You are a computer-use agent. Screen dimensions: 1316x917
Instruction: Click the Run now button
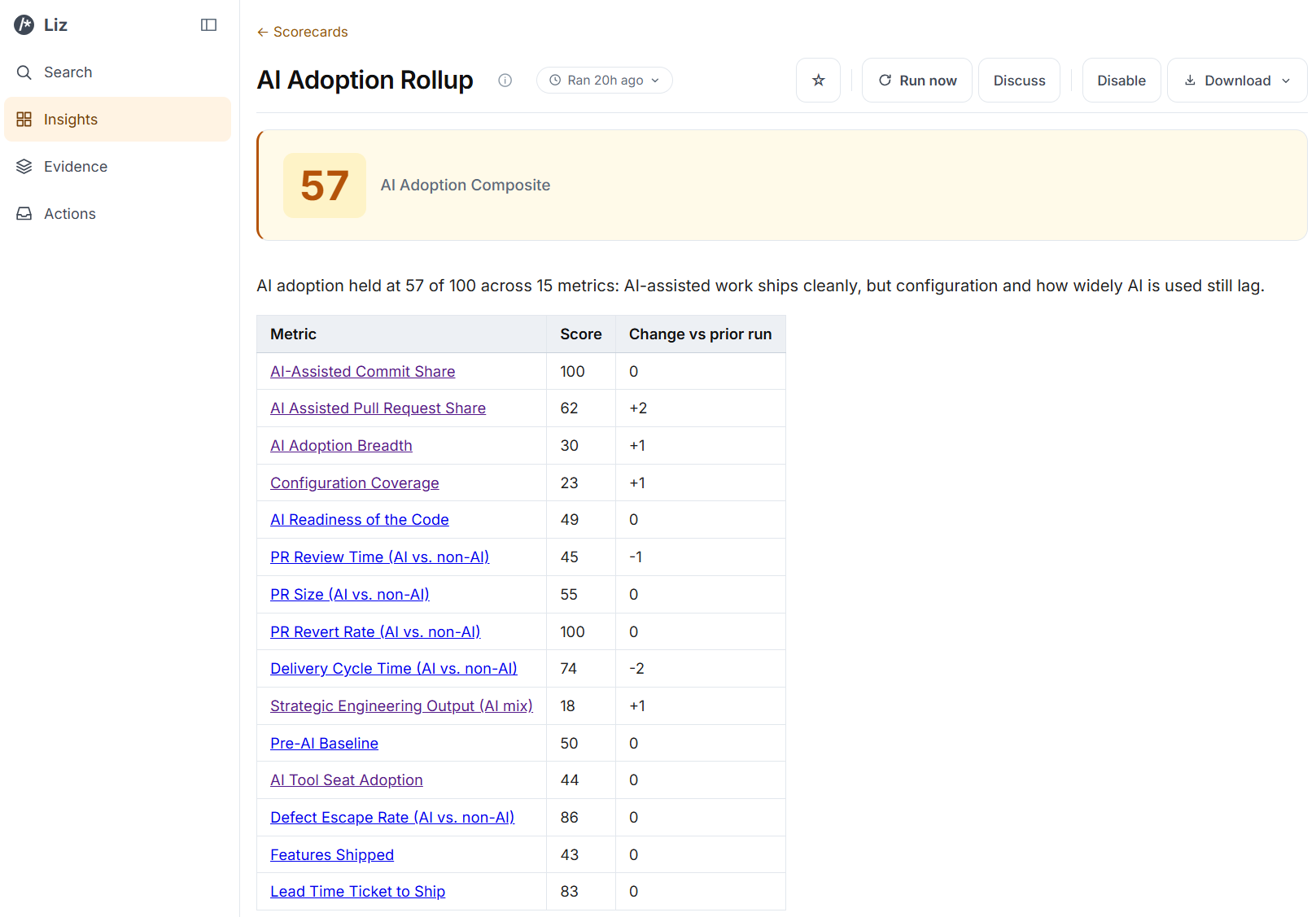(917, 81)
